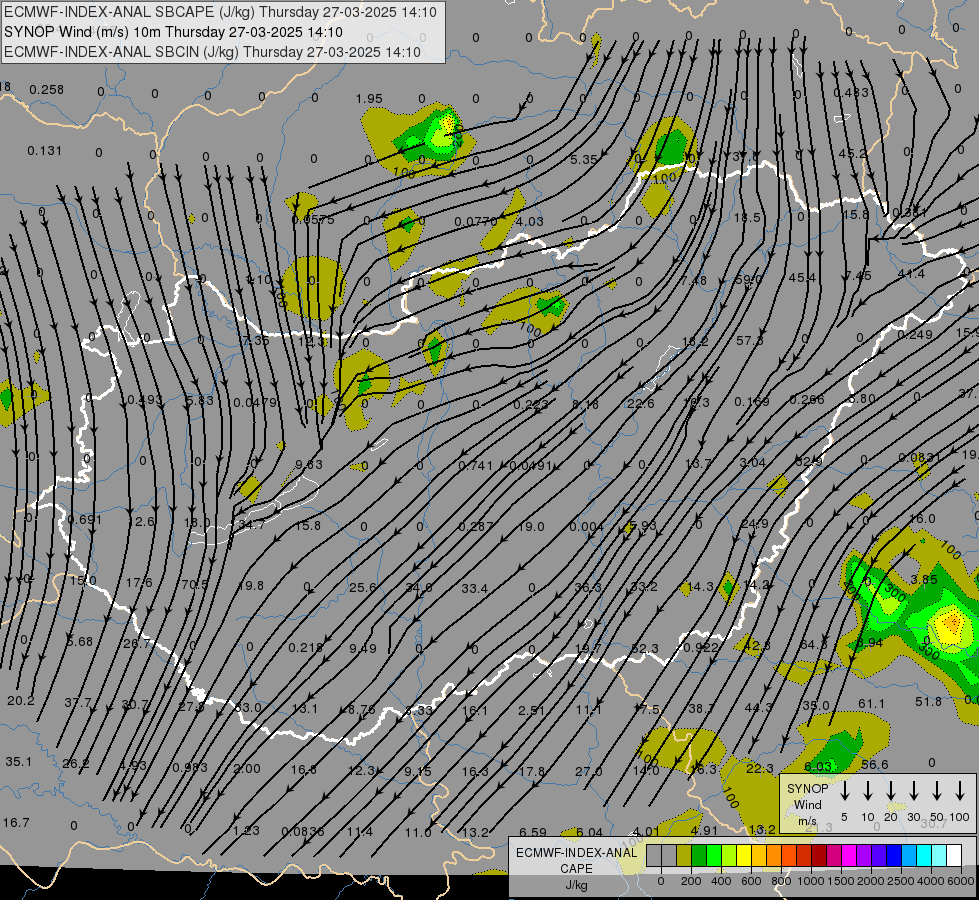Click the value 0.741 on the map
This screenshot has width=979, height=900.
pyautogui.click(x=475, y=465)
